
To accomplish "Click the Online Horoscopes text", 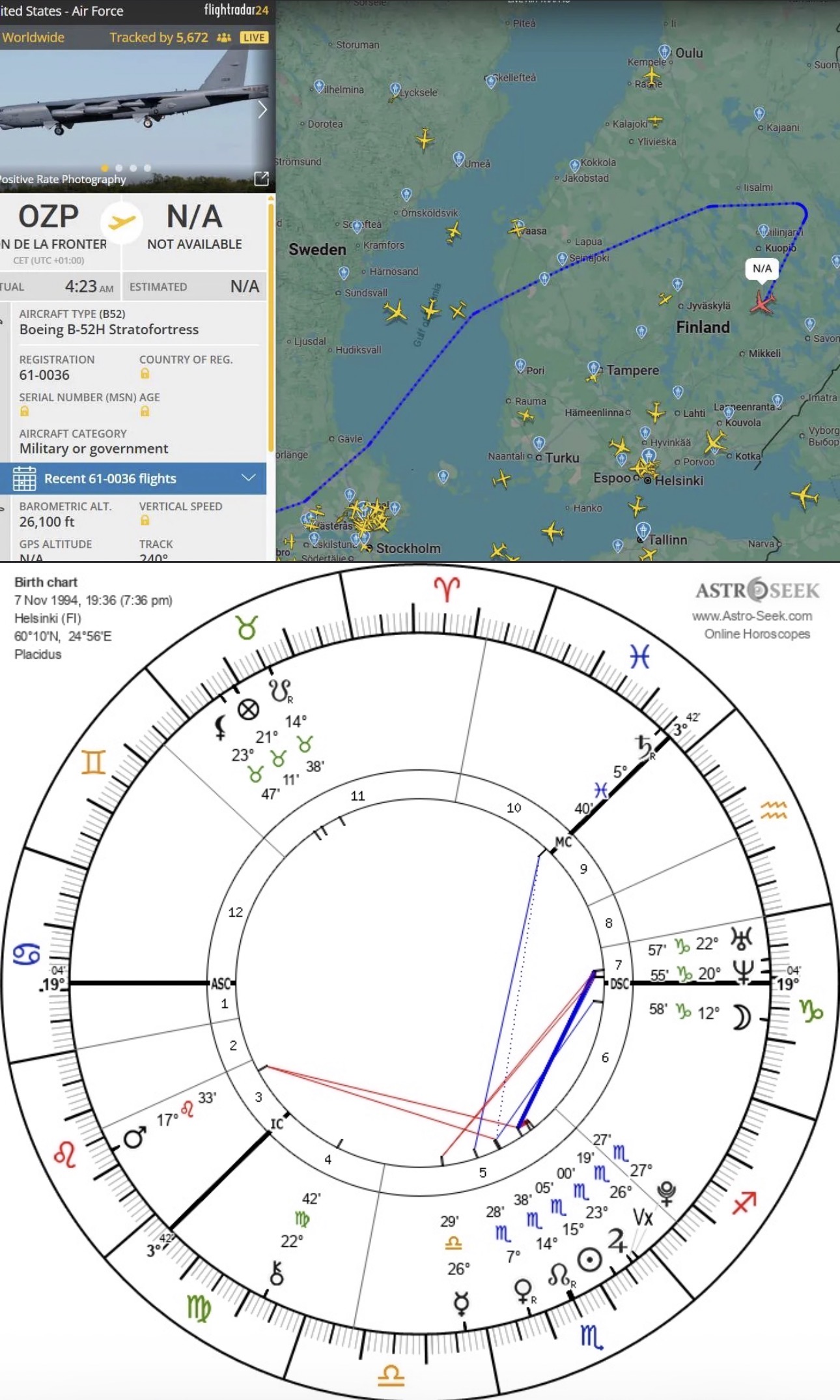I will tap(757, 634).
